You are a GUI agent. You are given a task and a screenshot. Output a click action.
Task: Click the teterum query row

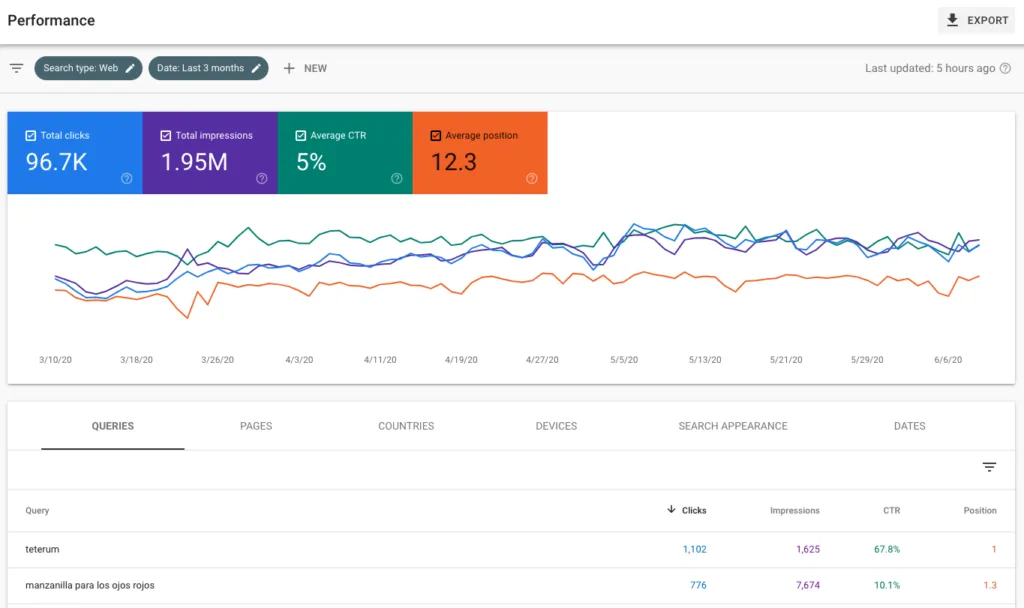(511, 549)
